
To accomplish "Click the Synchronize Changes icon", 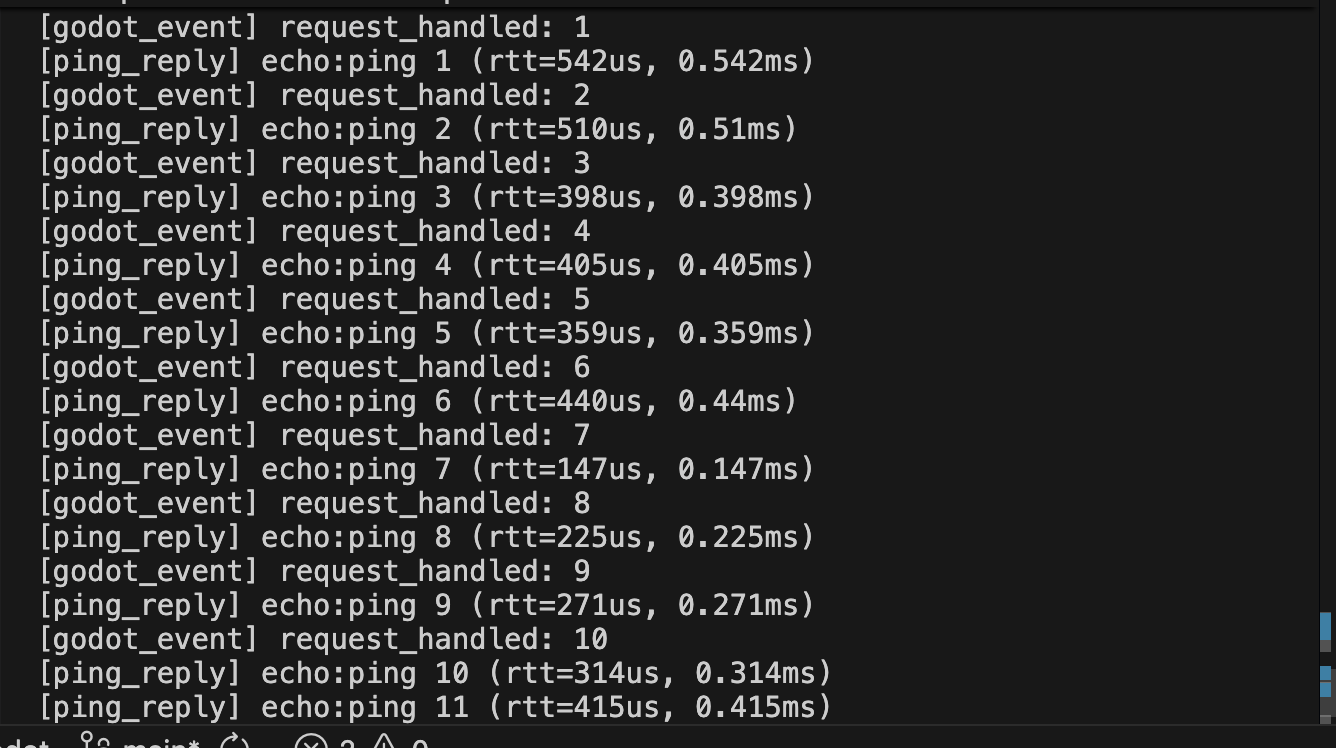I will [x=234, y=744].
